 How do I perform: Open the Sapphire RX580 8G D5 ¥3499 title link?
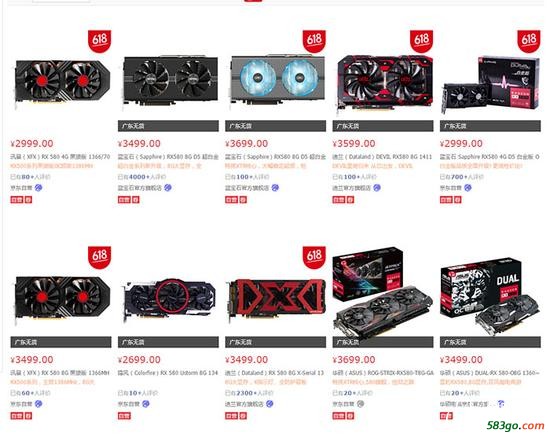point(168,156)
